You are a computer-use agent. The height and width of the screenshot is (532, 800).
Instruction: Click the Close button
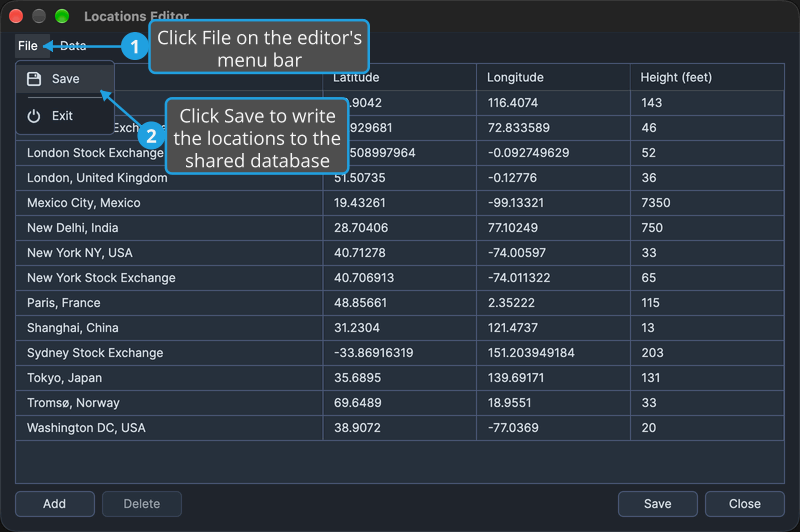(x=744, y=503)
